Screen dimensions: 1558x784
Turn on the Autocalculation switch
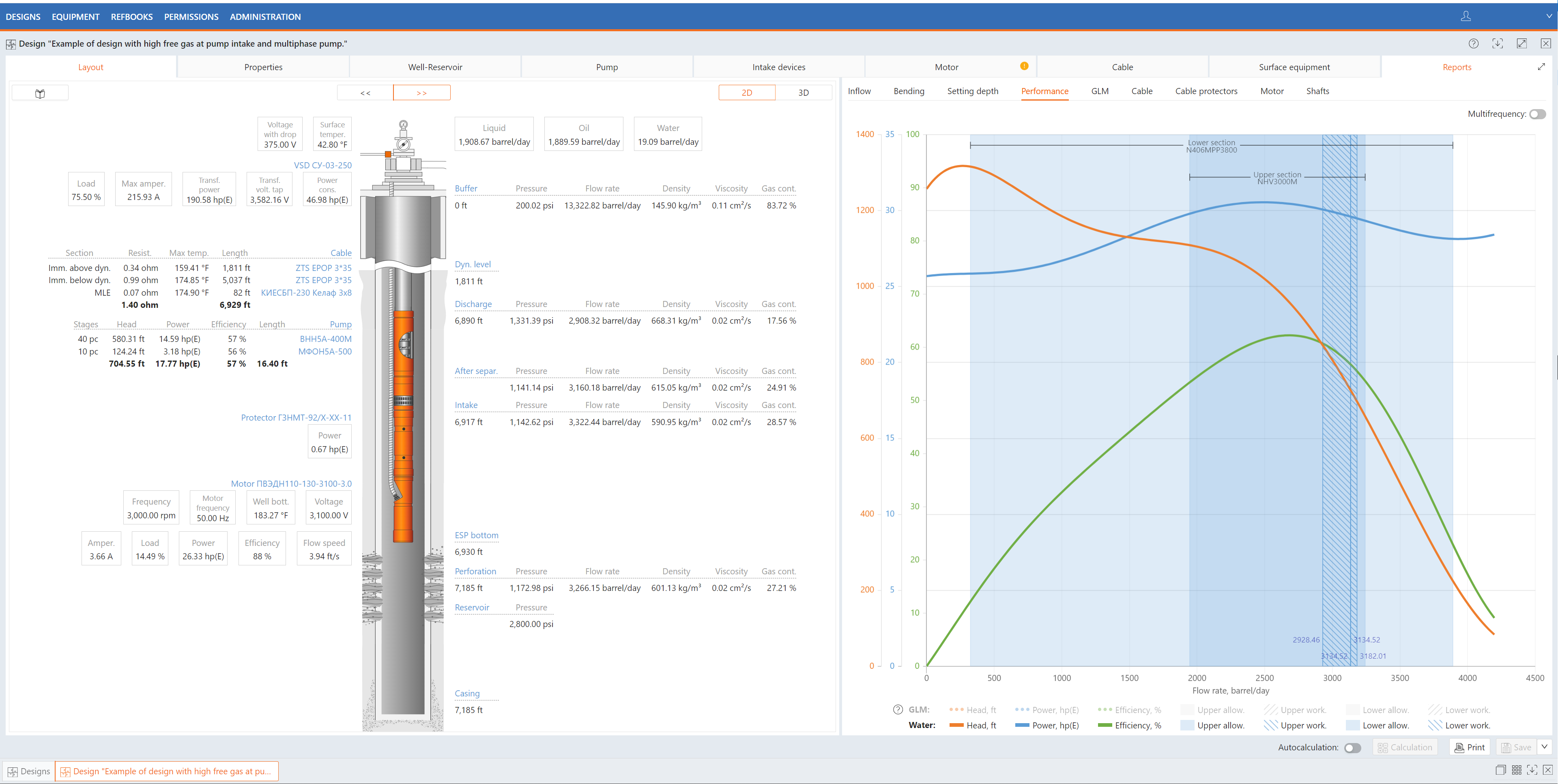coord(1352,748)
